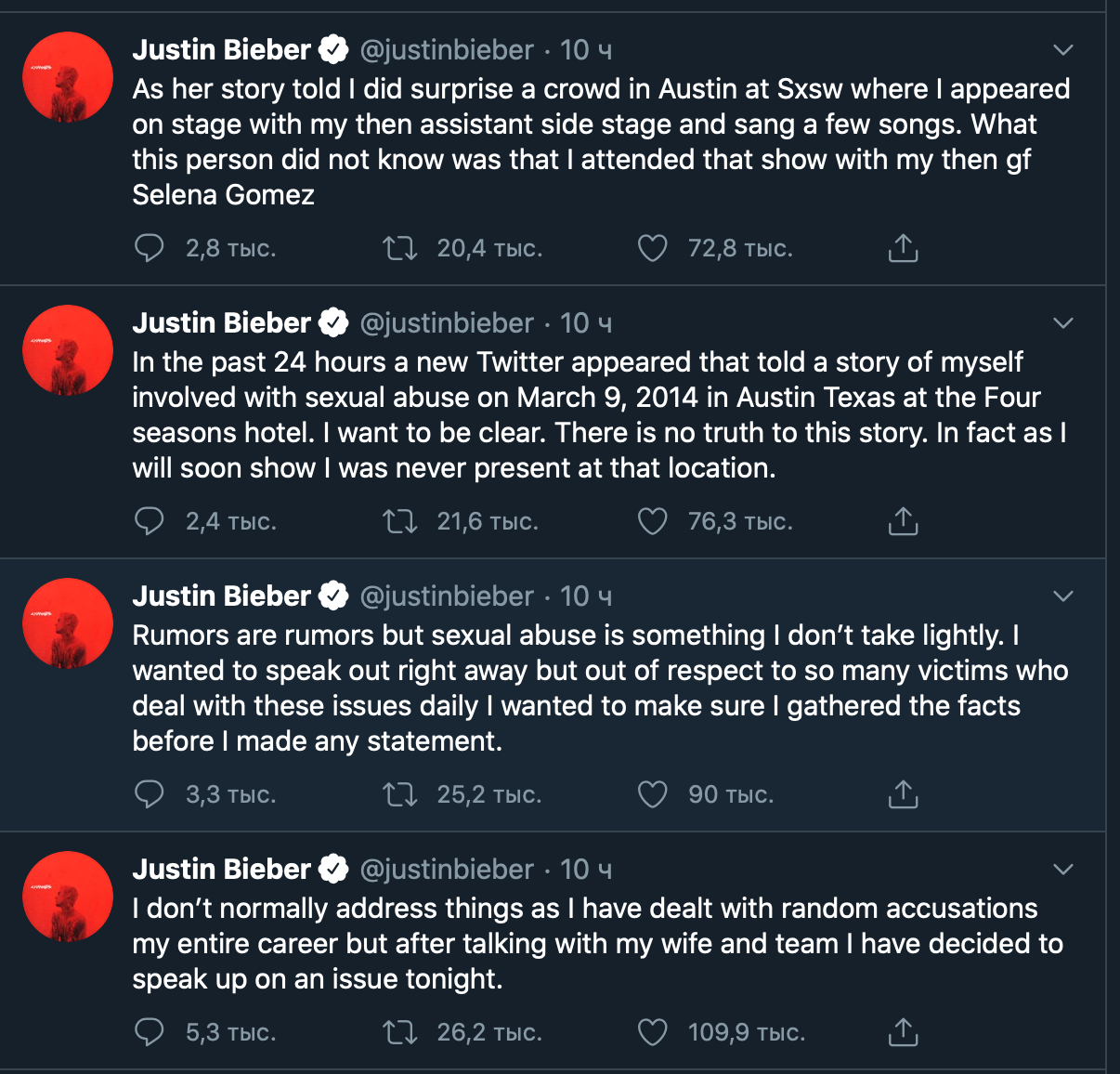This screenshot has width=1120, height=1074.
Task: Open the red profile avatar on 'Rumors' tweet
Action: [68, 623]
